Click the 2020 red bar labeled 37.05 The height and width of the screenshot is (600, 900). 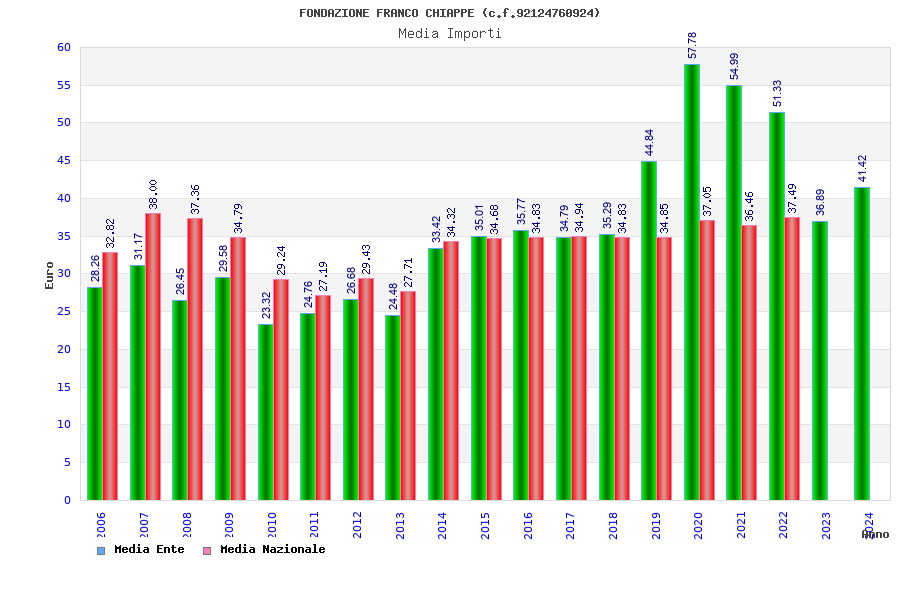tap(707, 360)
